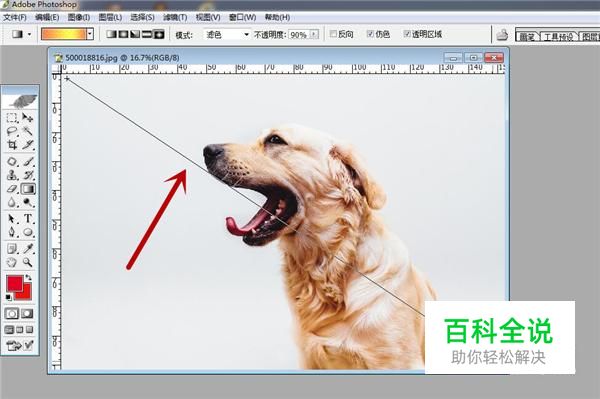
Task: Reset default foreground and background colors
Action: pyautogui.click(x=9, y=297)
